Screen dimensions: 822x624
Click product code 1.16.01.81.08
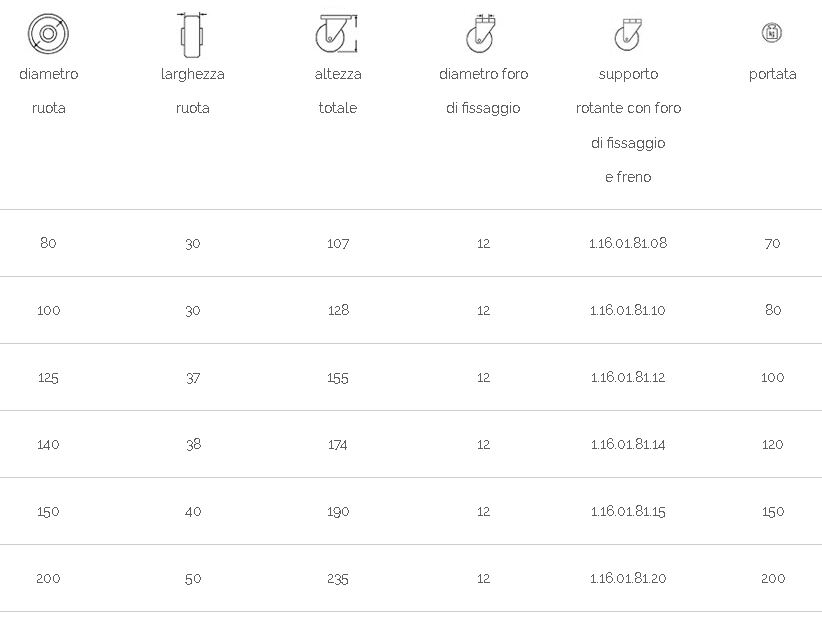[628, 243]
